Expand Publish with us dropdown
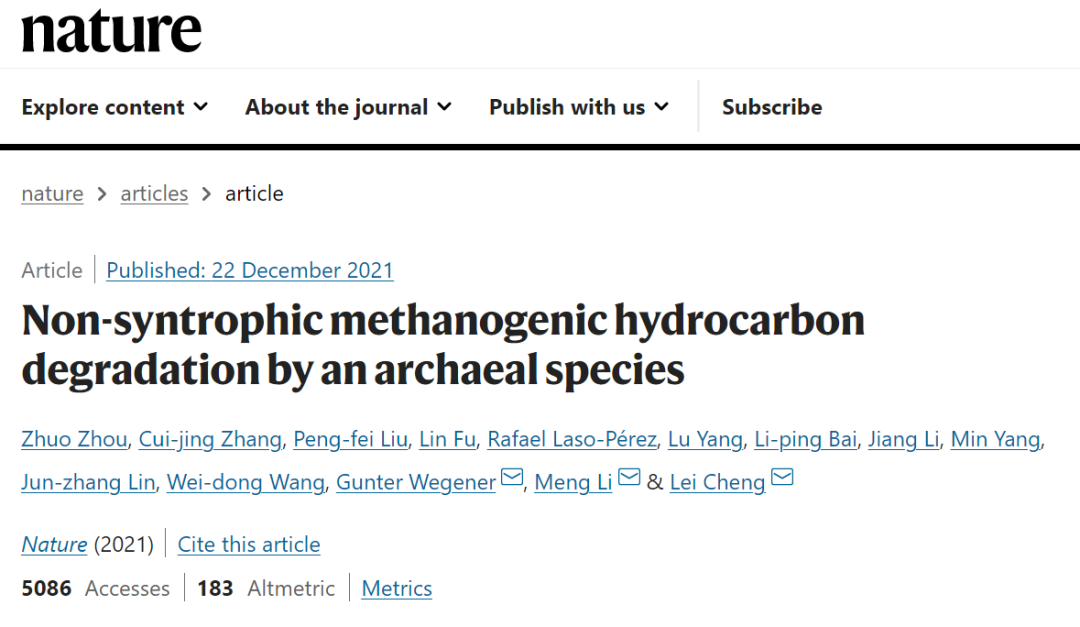1080x627 pixels. coord(578,107)
